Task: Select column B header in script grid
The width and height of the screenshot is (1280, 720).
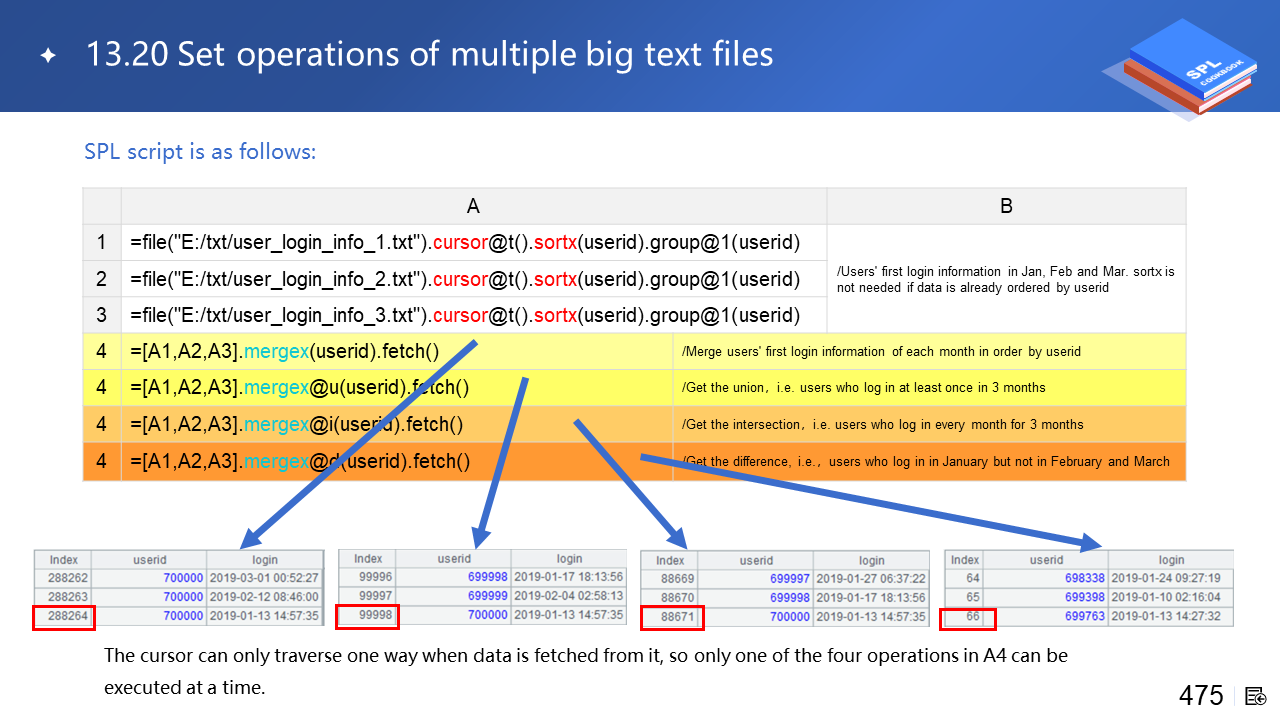Action: tap(1006, 206)
